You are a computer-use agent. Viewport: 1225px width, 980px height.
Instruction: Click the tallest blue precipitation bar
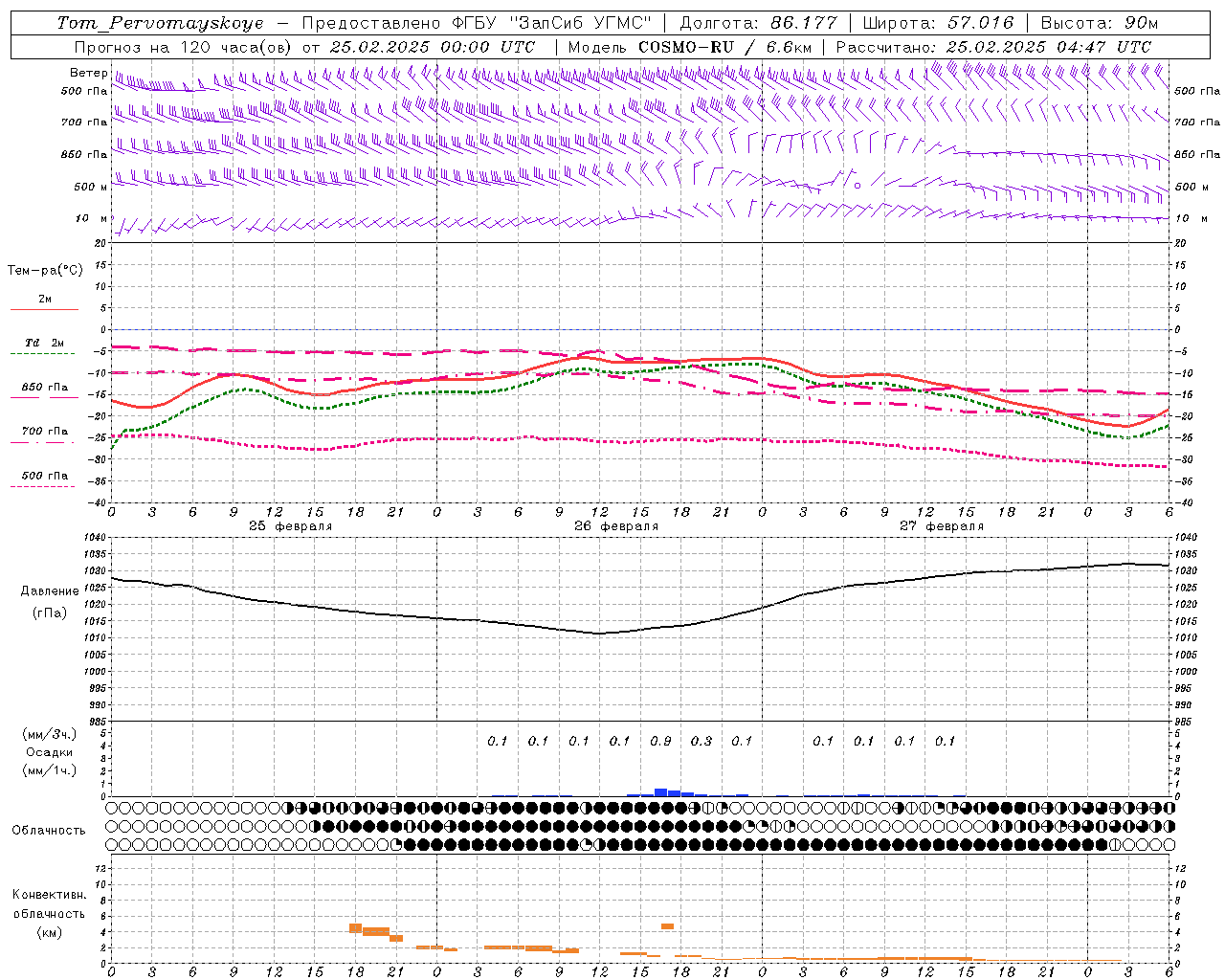[x=660, y=792]
